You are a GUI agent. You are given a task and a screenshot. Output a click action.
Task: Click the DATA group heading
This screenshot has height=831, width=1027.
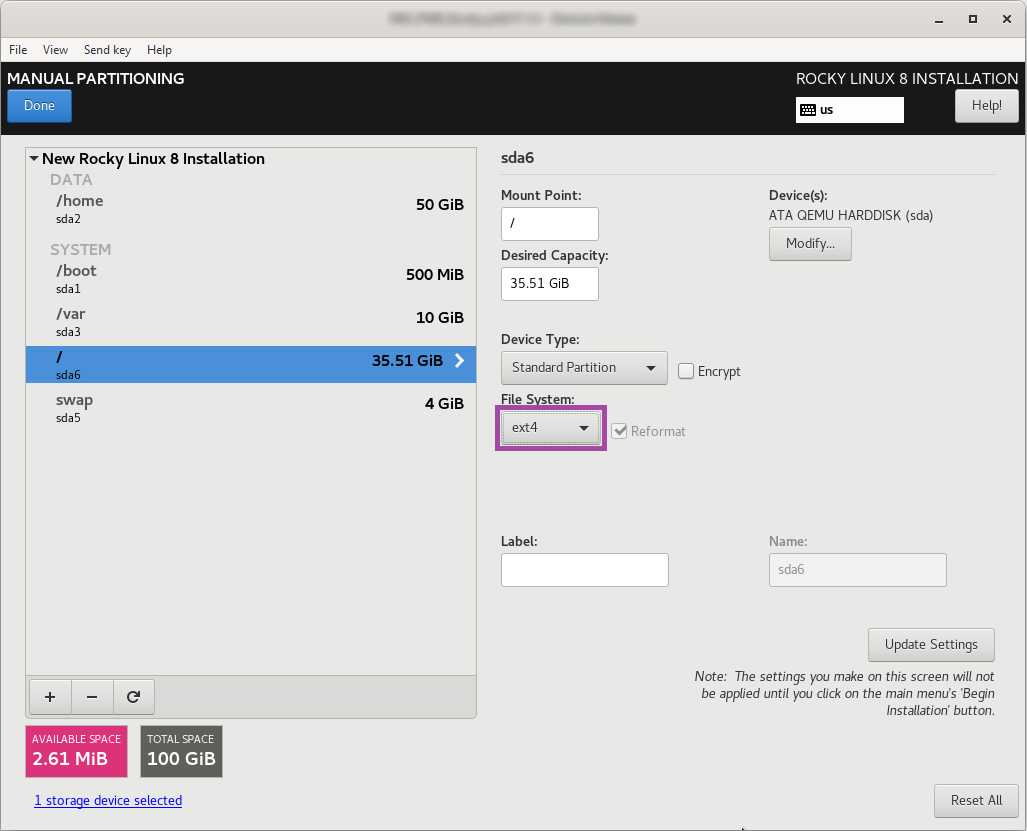(x=71, y=179)
